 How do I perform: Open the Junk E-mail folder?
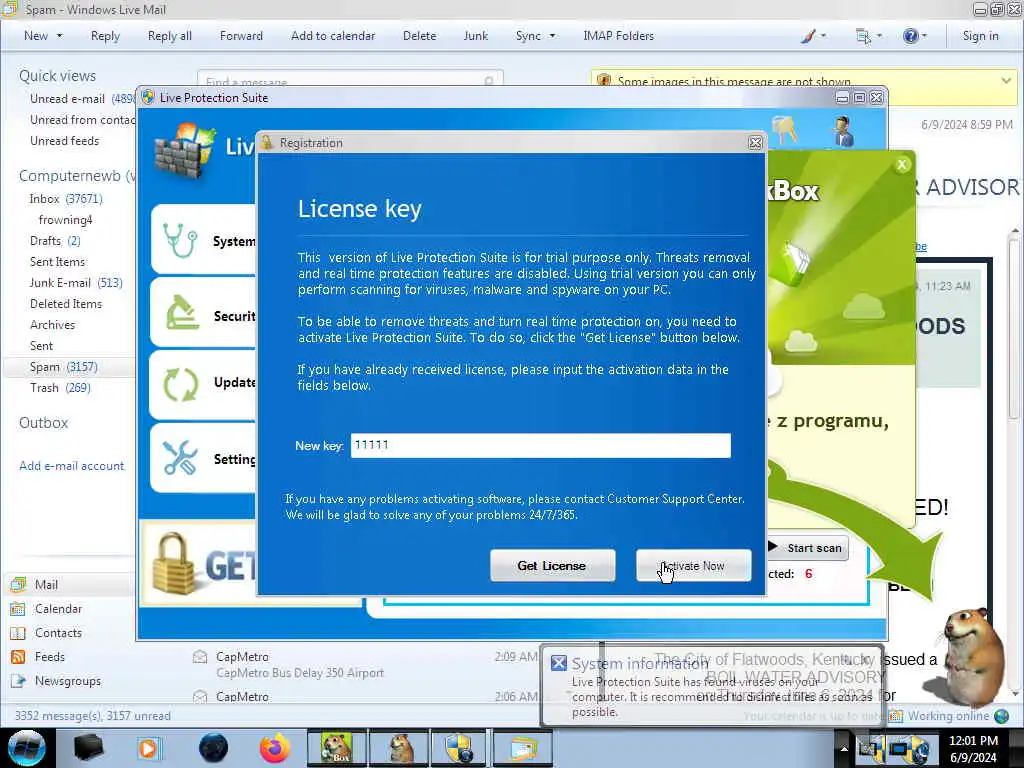76,282
